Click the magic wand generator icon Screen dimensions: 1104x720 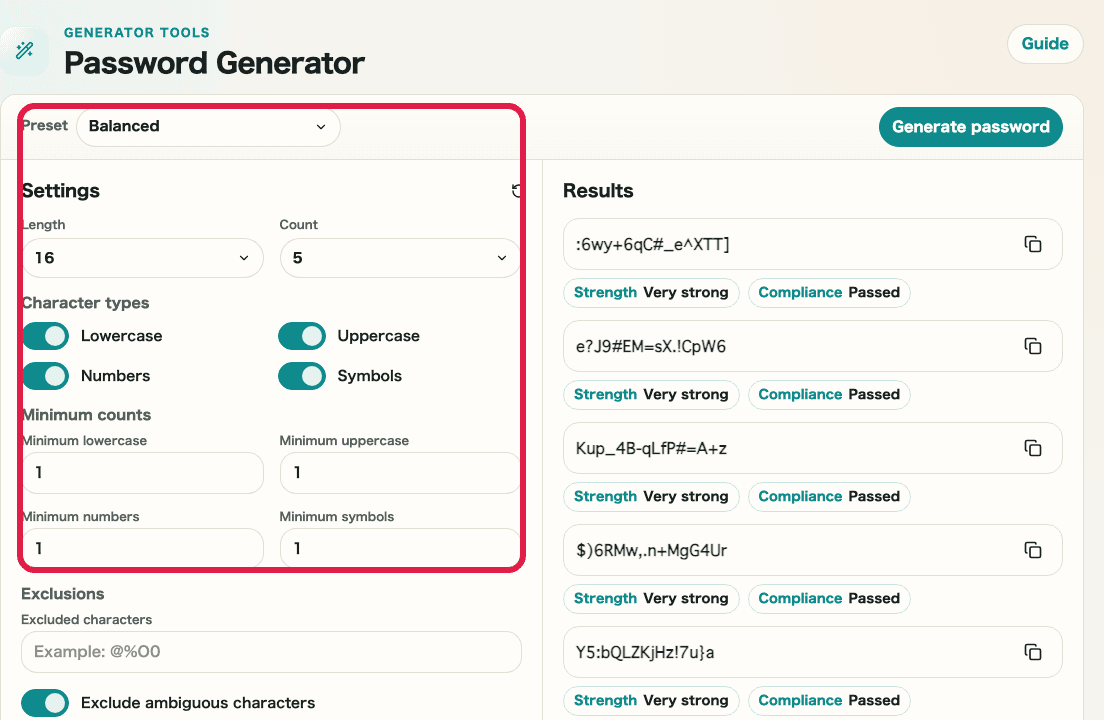[24, 50]
